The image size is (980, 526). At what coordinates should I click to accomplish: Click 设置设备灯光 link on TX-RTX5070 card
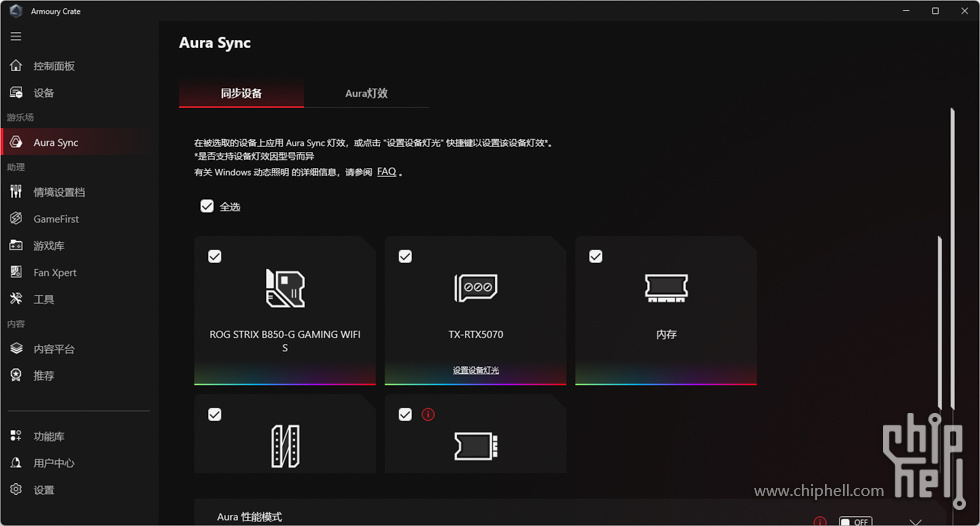click(x=476, y=370)
